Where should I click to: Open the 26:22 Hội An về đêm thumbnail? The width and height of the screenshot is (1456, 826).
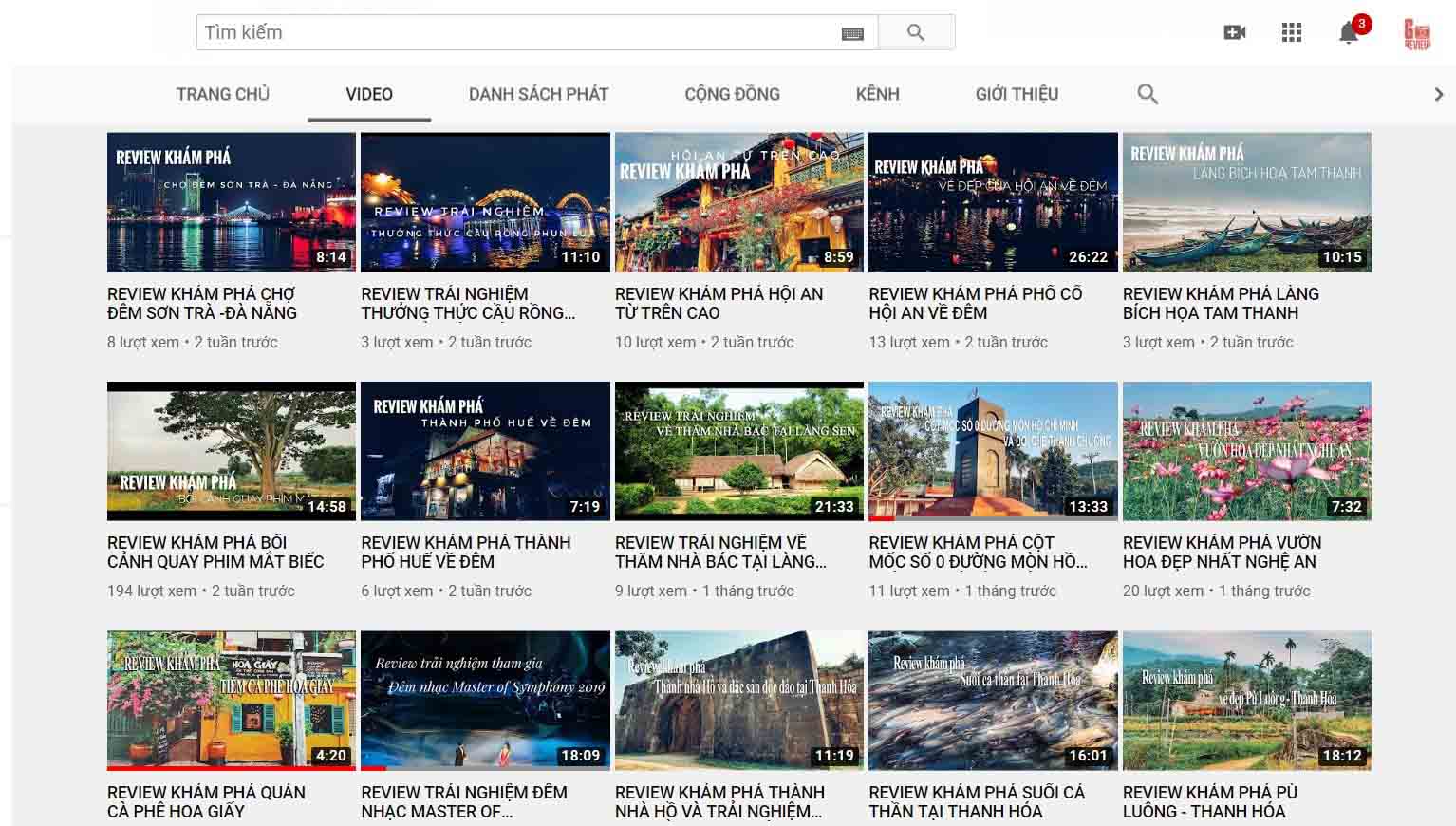(993, 202)
